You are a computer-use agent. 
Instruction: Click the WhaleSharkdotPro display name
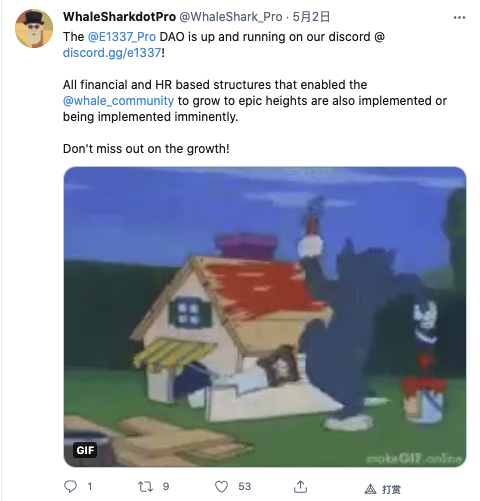pyautogui.click(x=119, y=17)
